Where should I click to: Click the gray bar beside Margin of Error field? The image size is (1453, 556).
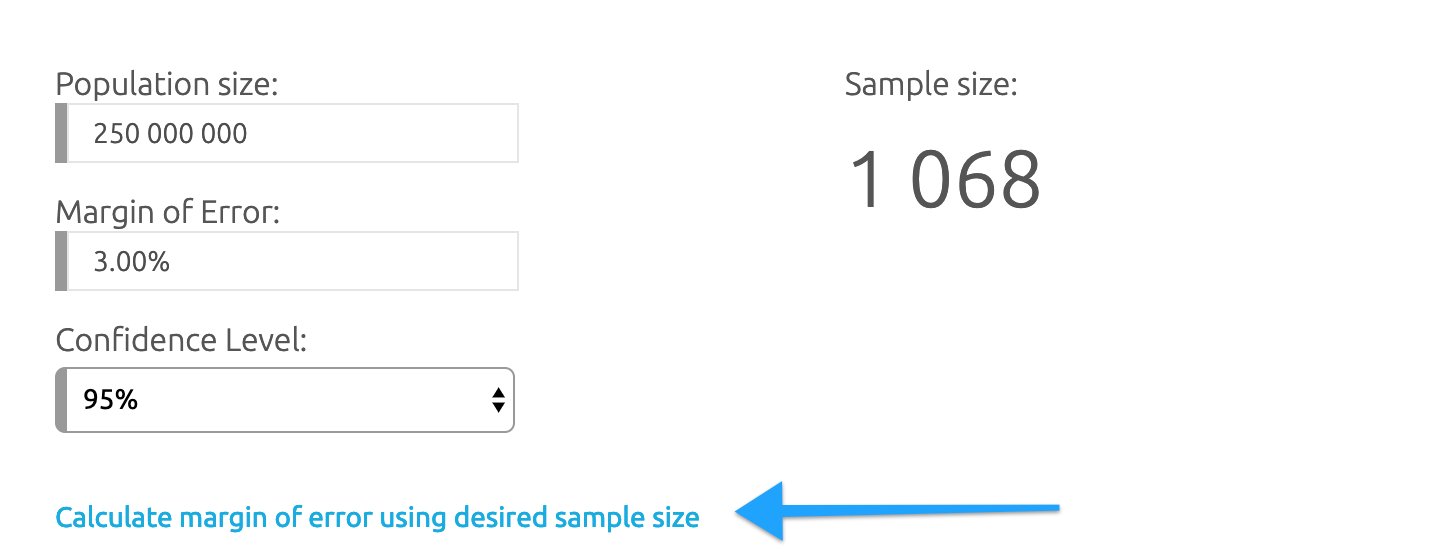pos(61,262)
